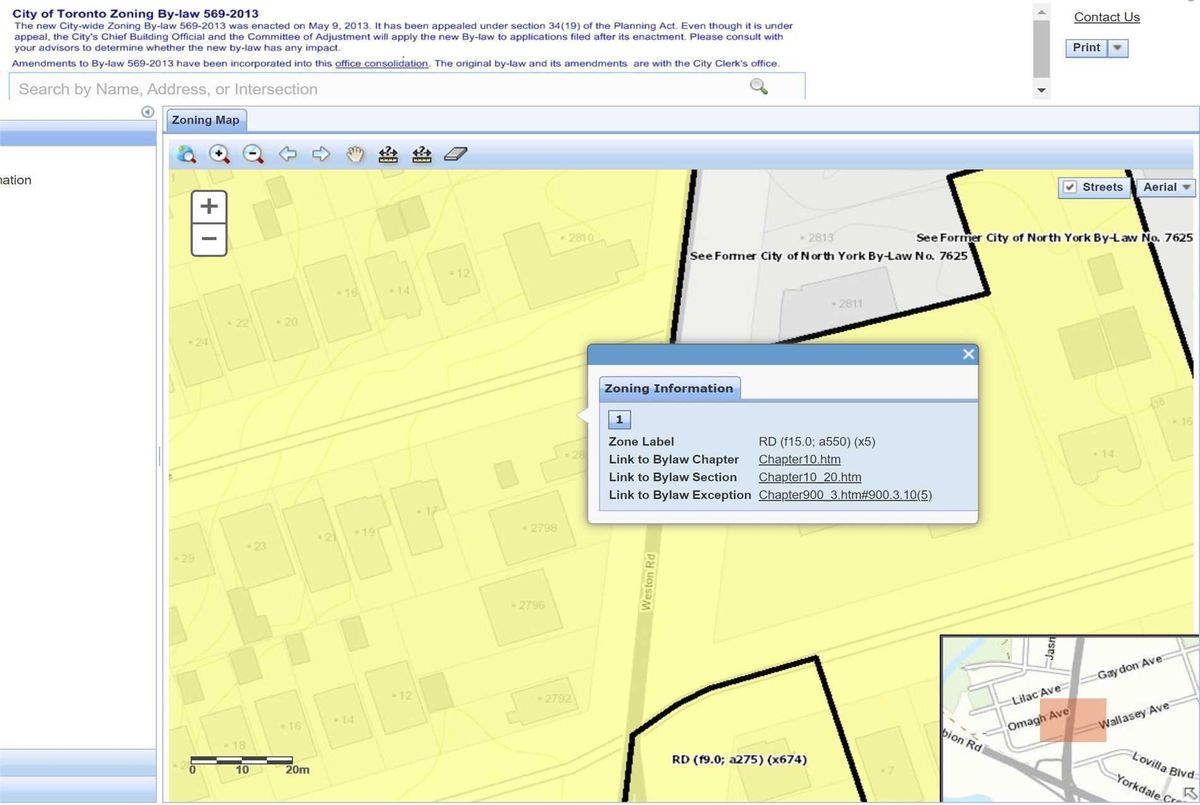1200x805 pixels.
Task: Click the eraser clear graphics tool
Action: (455, 154)
